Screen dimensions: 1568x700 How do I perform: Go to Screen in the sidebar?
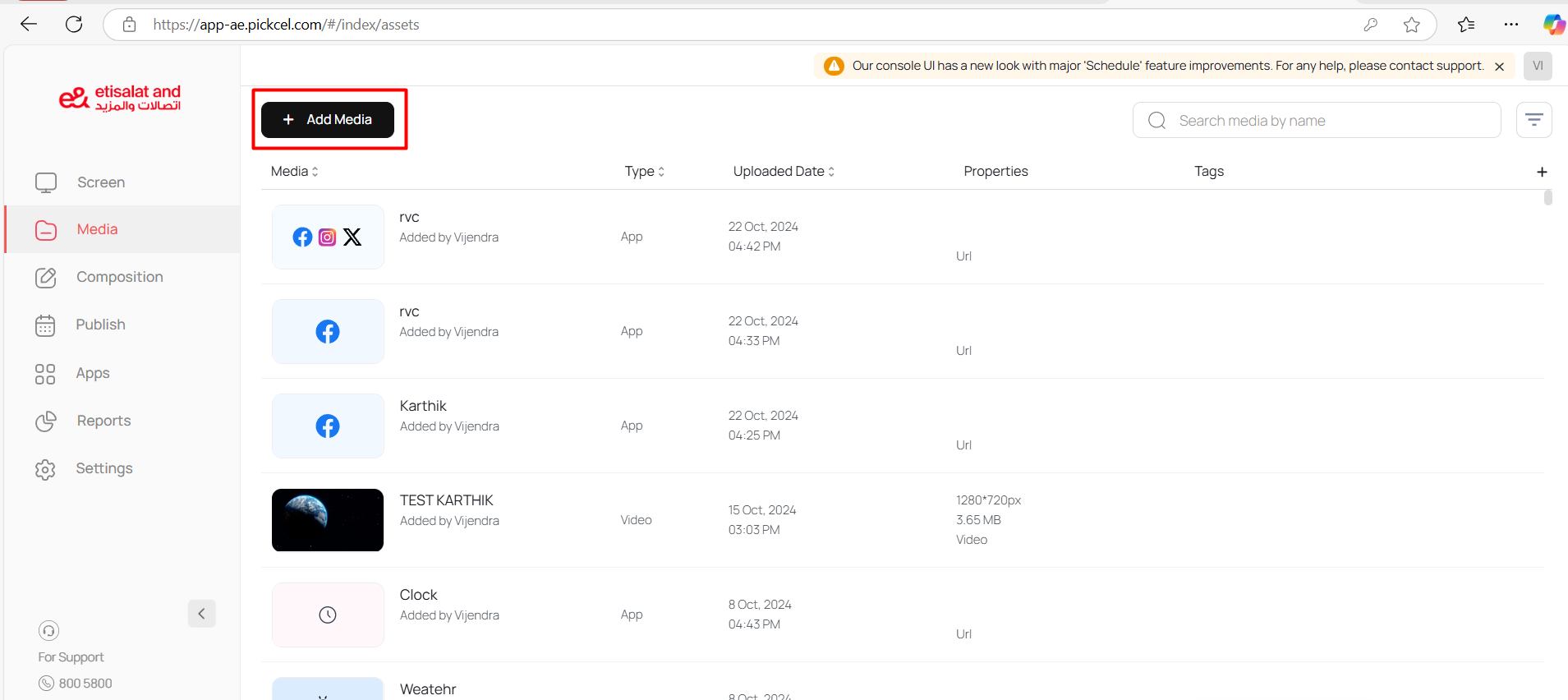(x=100, y=182)
